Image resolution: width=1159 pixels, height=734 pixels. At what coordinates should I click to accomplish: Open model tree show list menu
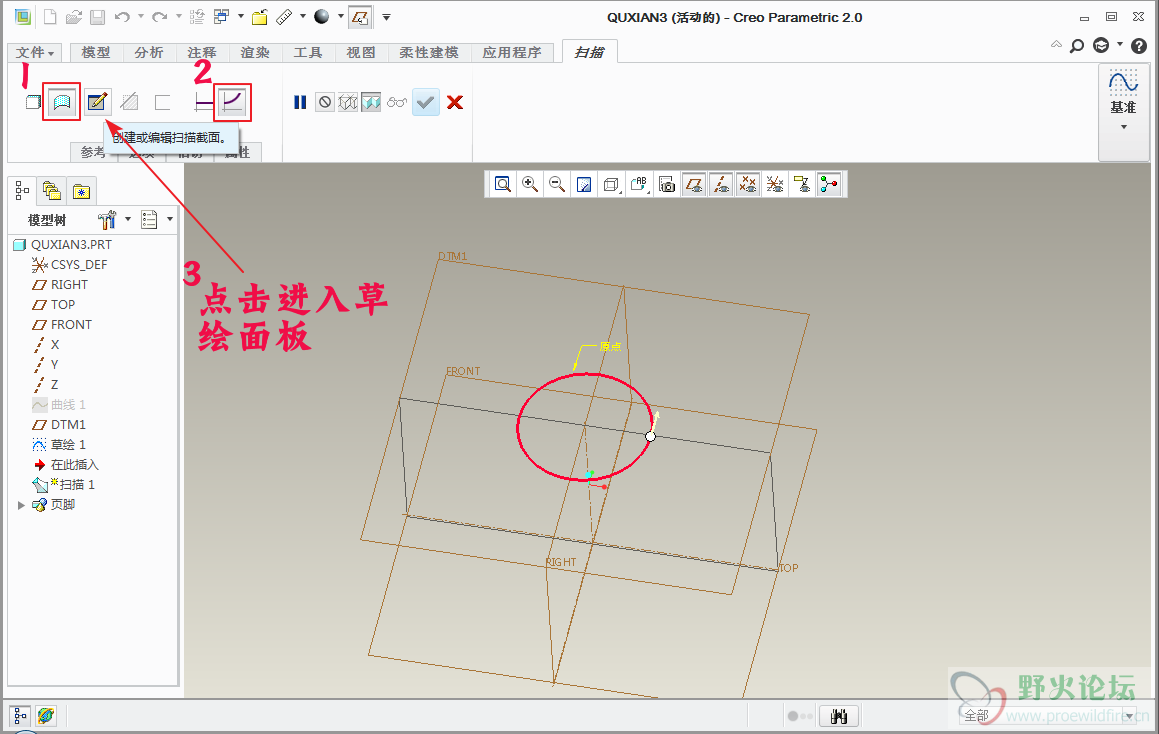[157, 220]
